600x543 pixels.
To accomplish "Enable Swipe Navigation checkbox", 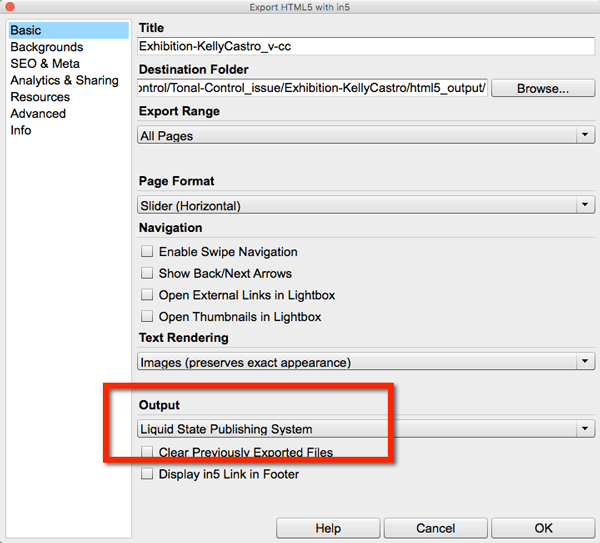I will pyautogui.click(x=147, y=251).
